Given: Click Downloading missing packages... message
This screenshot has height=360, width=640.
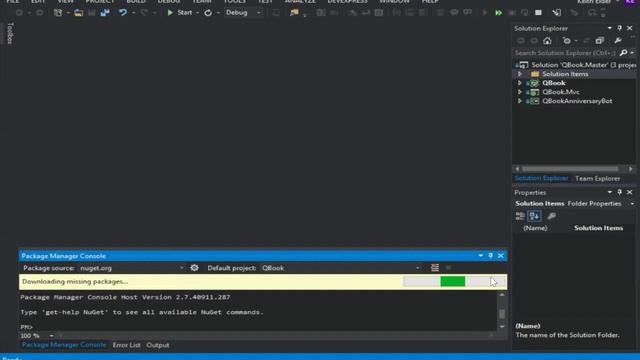Looking at the screenshot, I should (75, 282).
